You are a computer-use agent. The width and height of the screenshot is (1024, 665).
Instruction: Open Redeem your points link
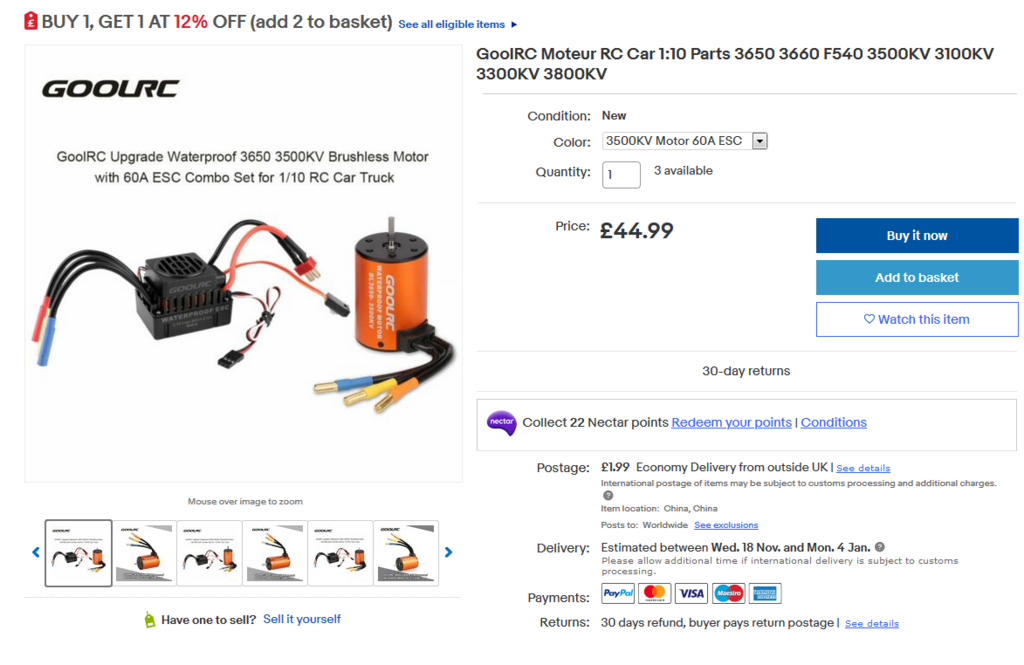tap(731, 423)
